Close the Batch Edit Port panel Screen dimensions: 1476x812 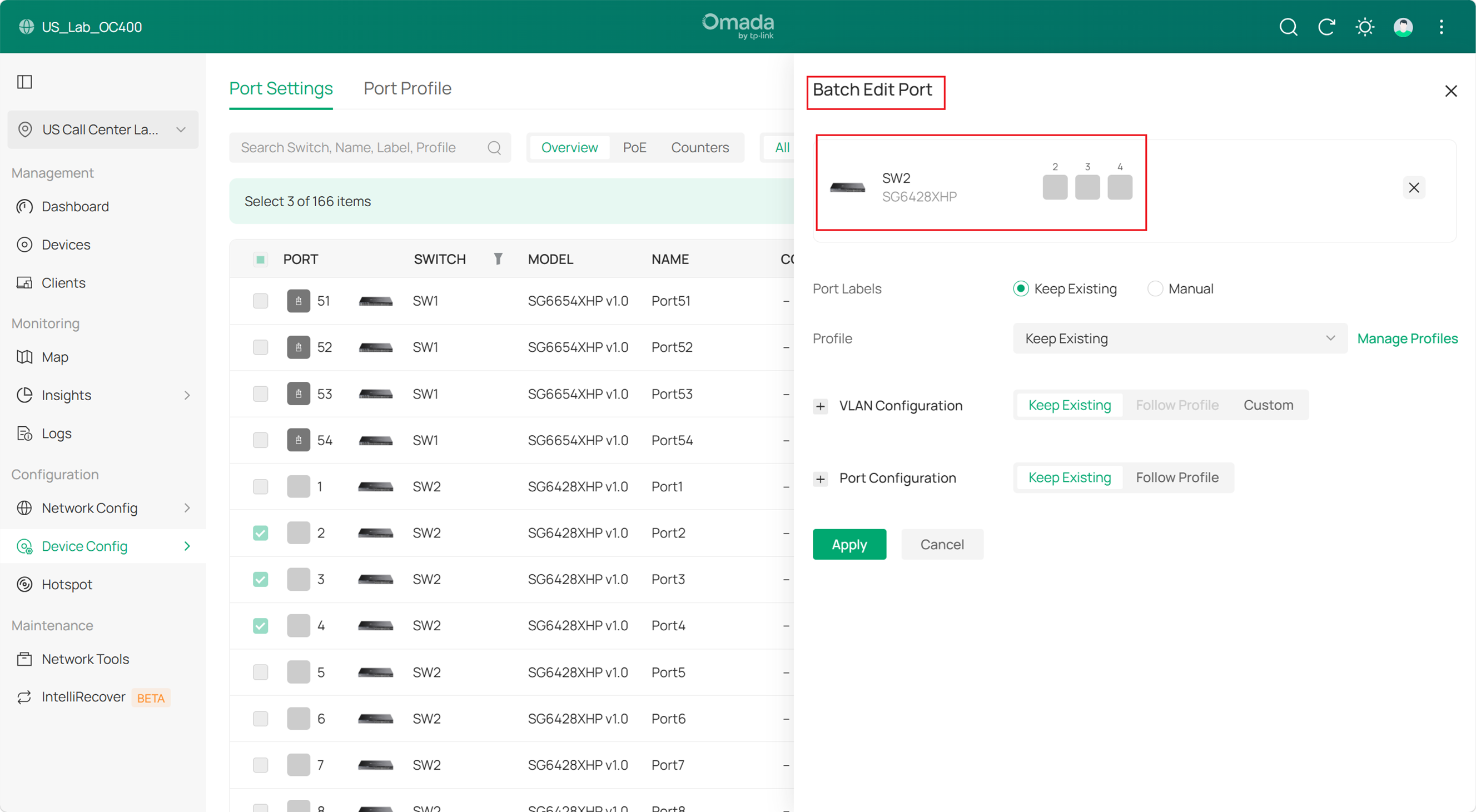1451,91
